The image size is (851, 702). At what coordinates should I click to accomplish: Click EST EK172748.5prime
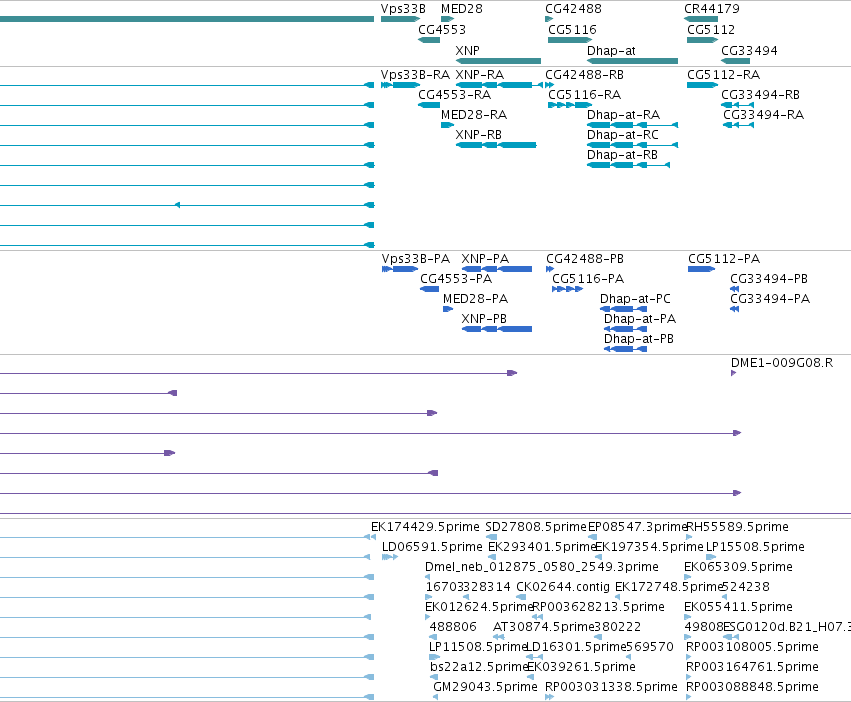669,587
